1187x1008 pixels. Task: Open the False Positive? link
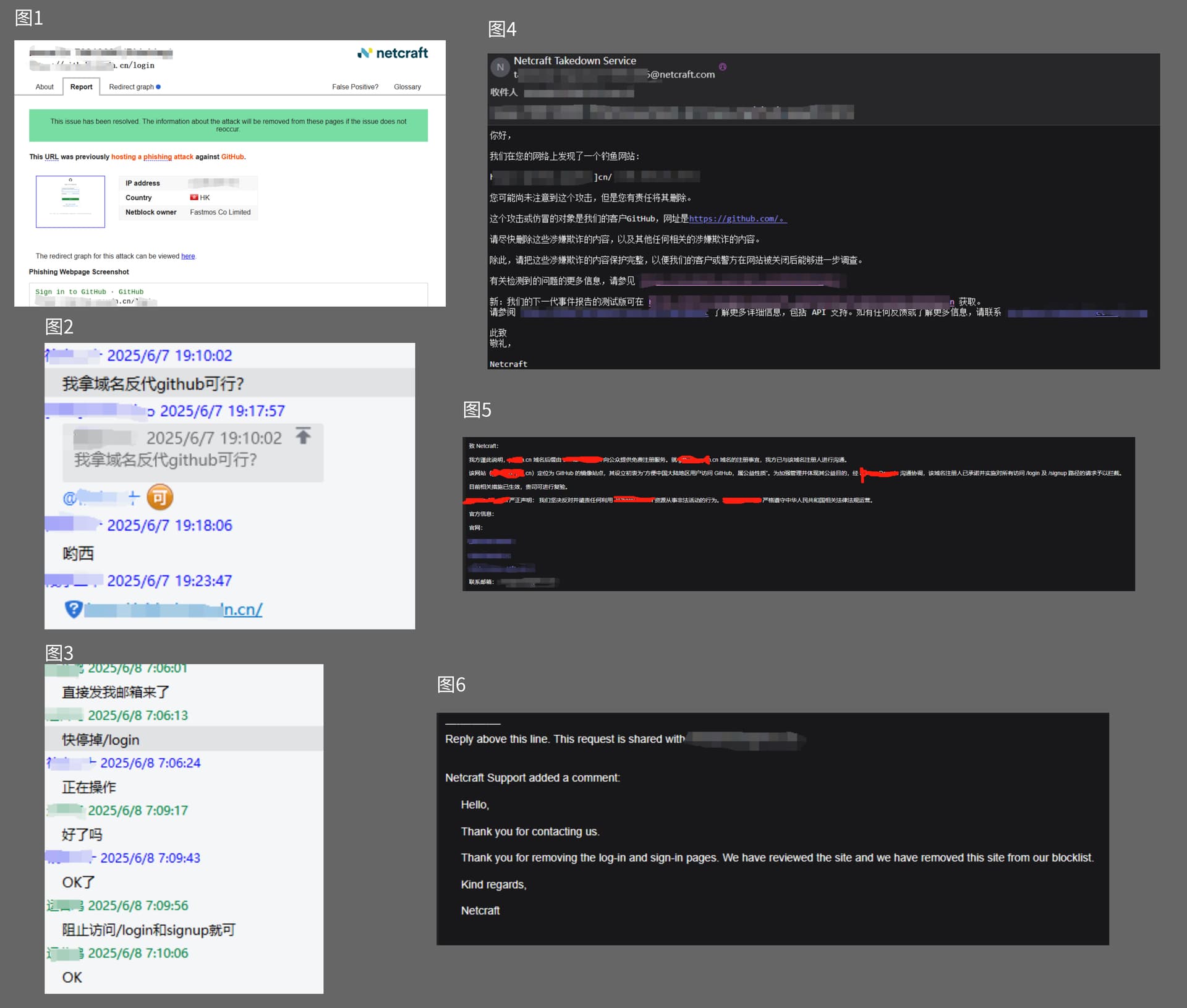[x=355, y=87]
